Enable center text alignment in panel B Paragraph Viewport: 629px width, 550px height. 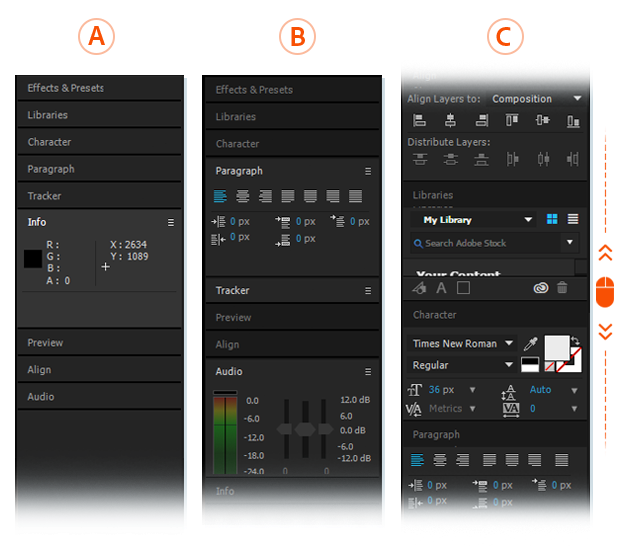[x=242, y=196]
